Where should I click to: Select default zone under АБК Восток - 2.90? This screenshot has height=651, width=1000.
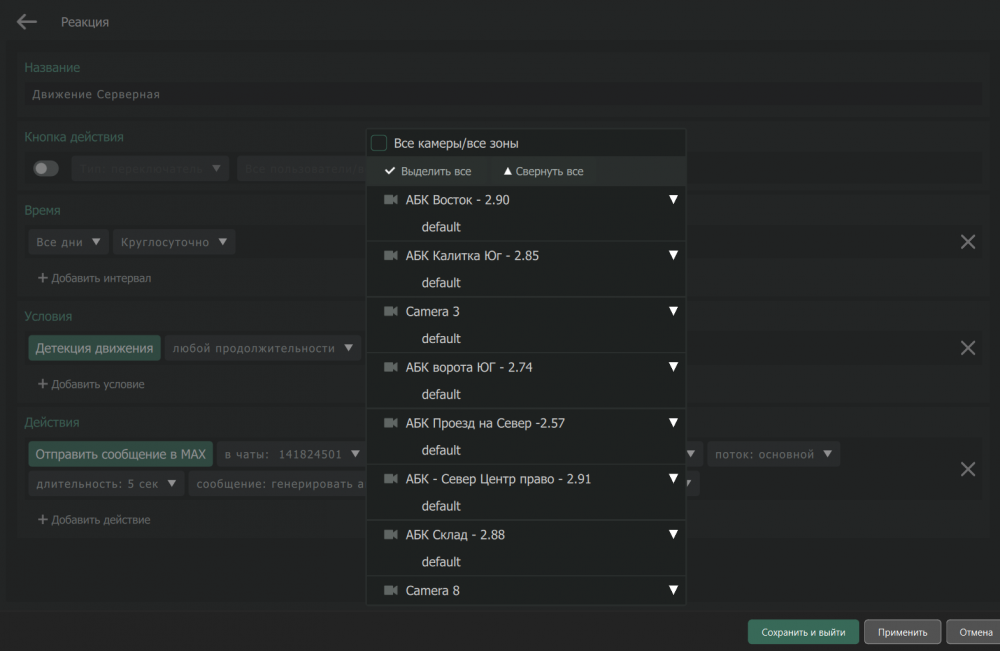point(441,227)
